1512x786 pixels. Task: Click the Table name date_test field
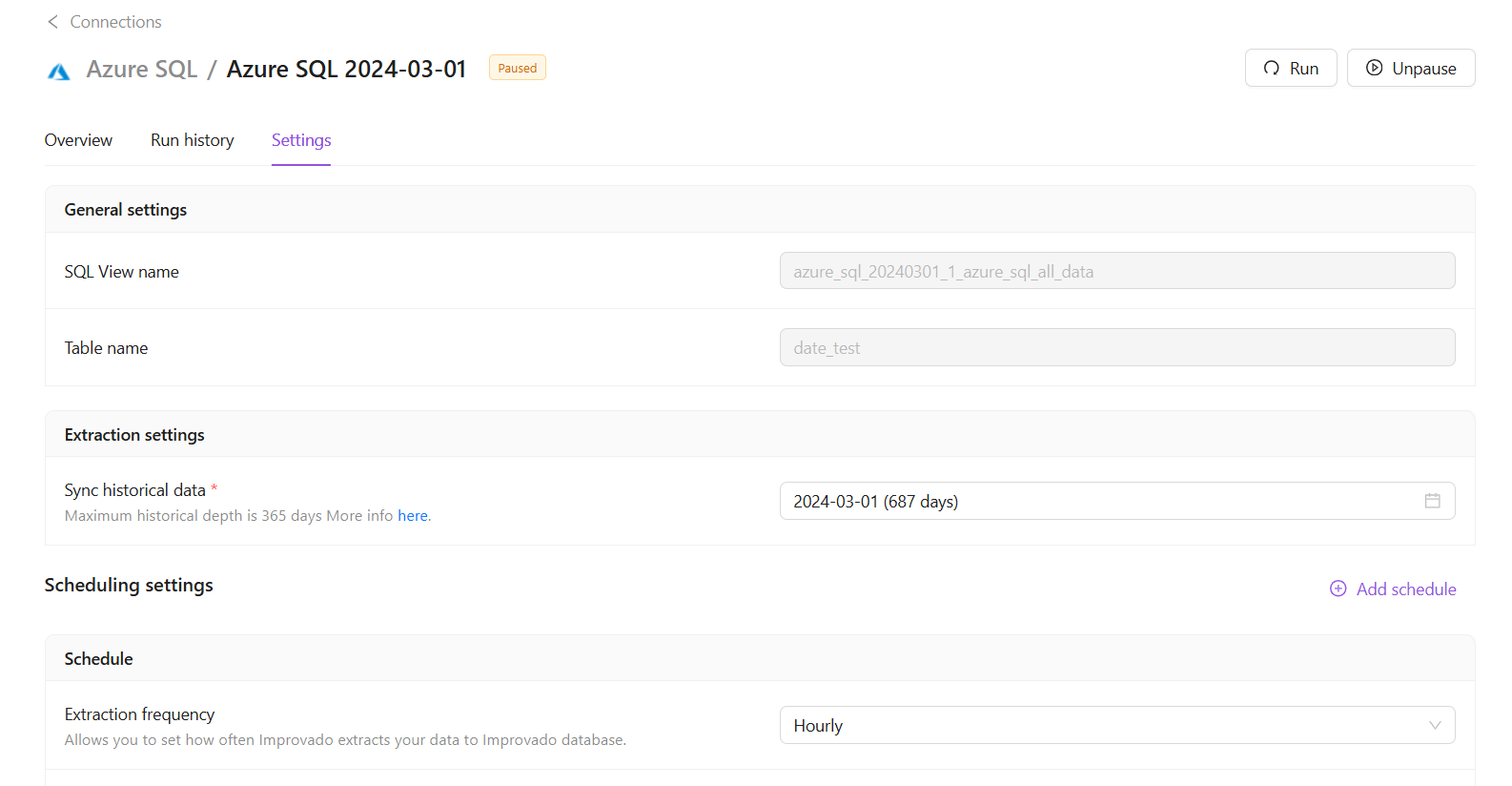[x=1116, y=348]
